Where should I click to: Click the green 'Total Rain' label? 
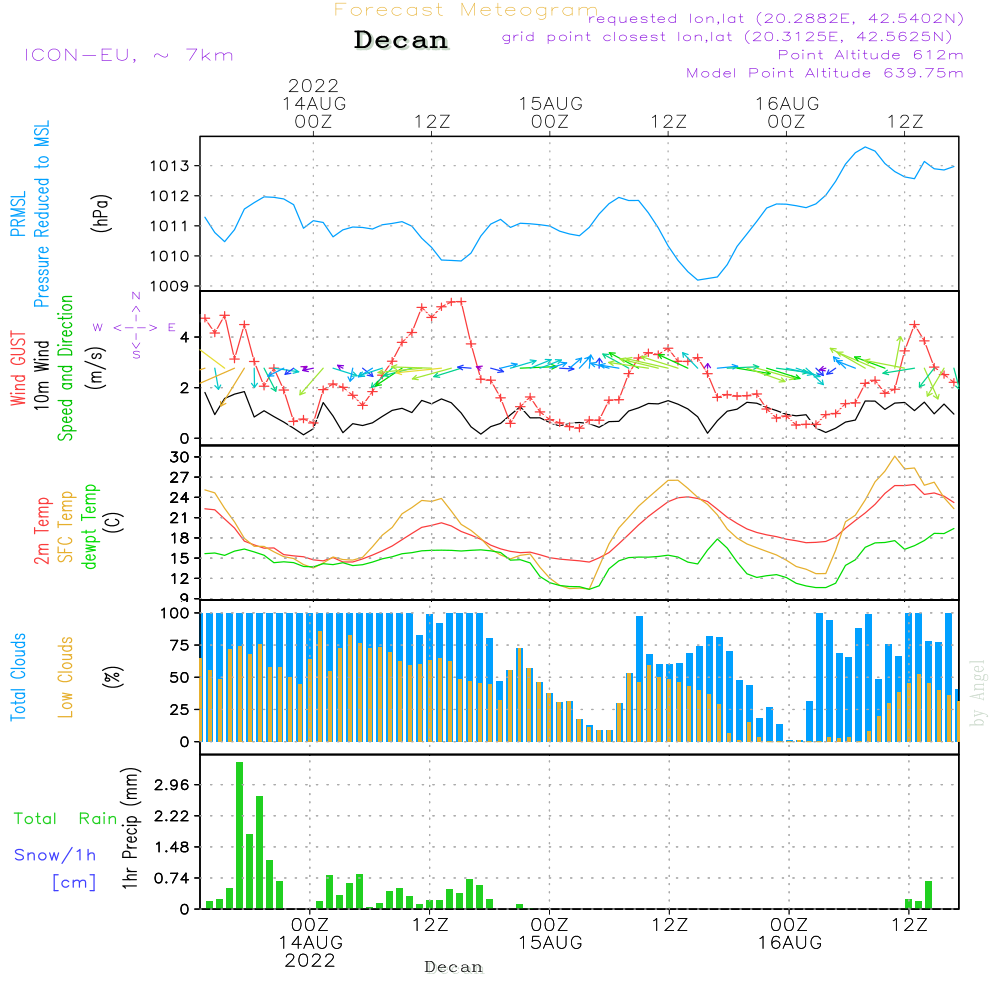click(66, 819)
